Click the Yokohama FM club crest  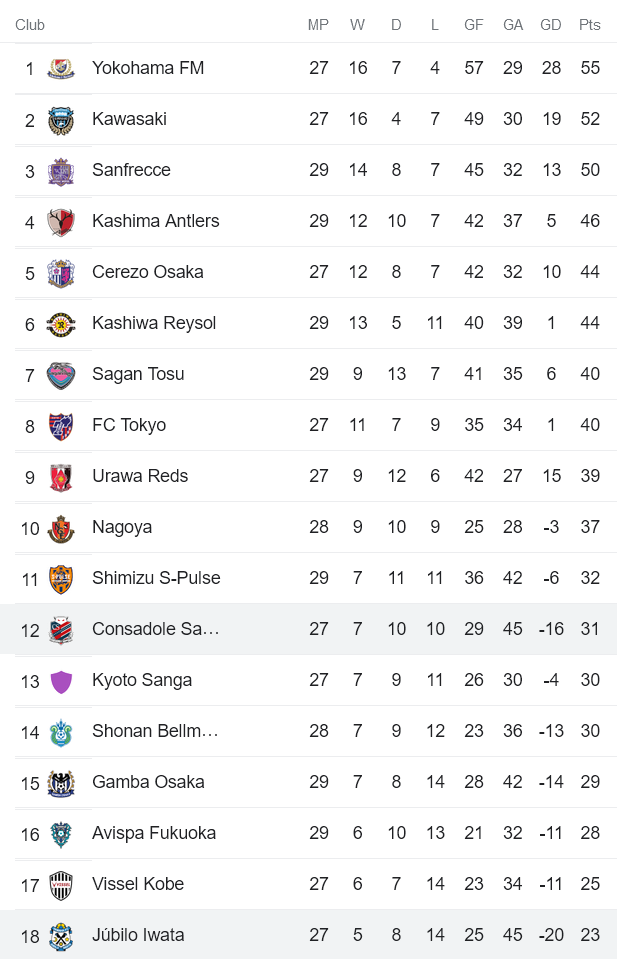(59, 68)
